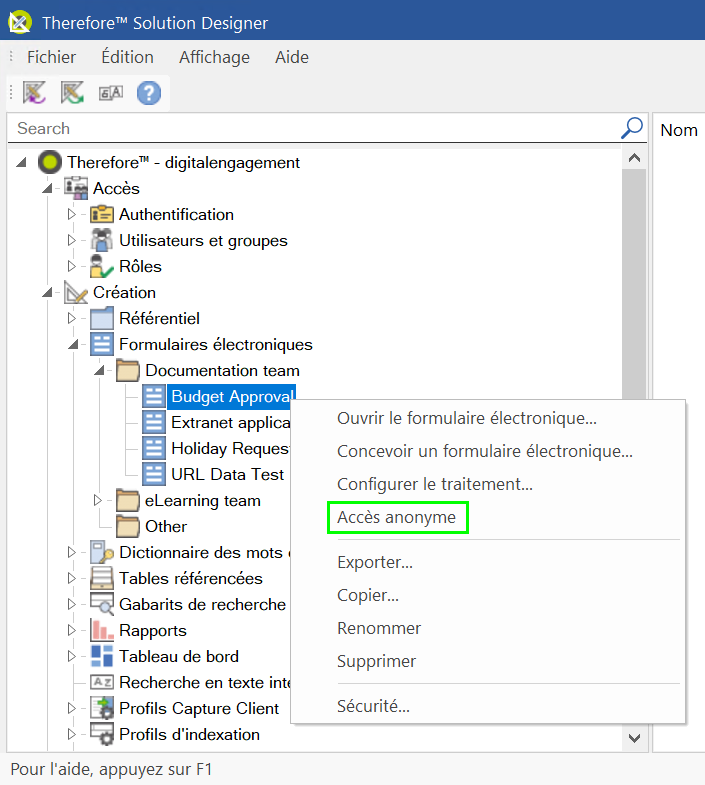
Task: Click the Formulaires électroniques form icon
Action: click(102, 344)
